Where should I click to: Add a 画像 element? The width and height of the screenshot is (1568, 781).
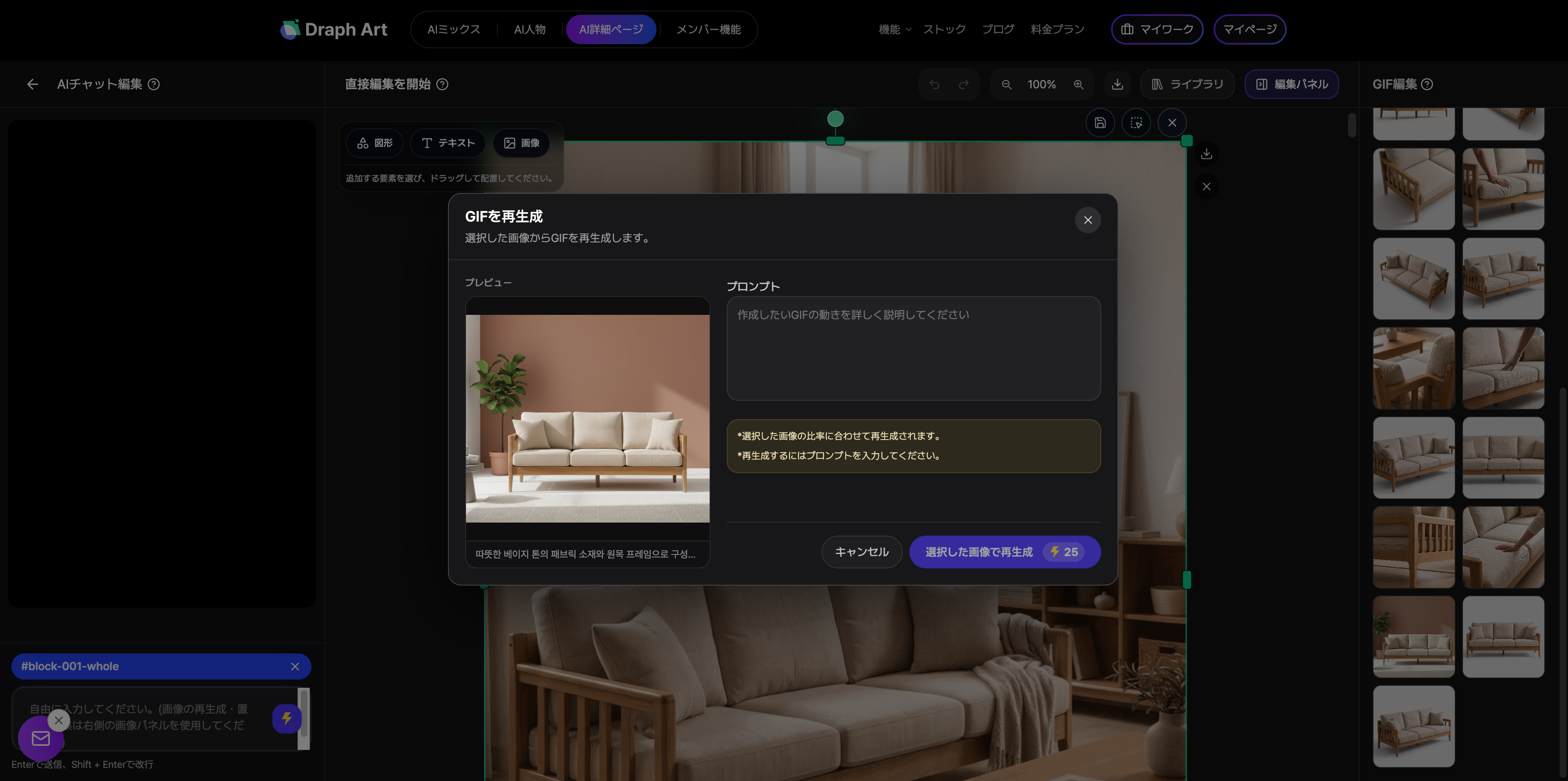pyautogui.click(x=521, y=143)
